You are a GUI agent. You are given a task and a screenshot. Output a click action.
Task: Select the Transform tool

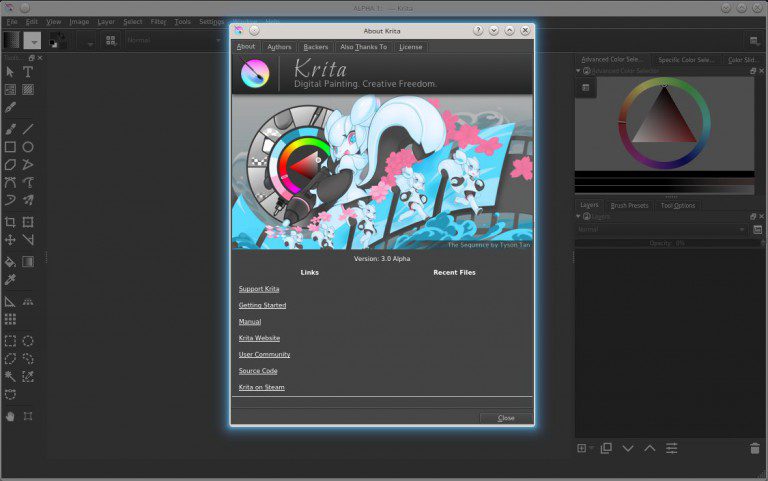click(x=28, y=222)
